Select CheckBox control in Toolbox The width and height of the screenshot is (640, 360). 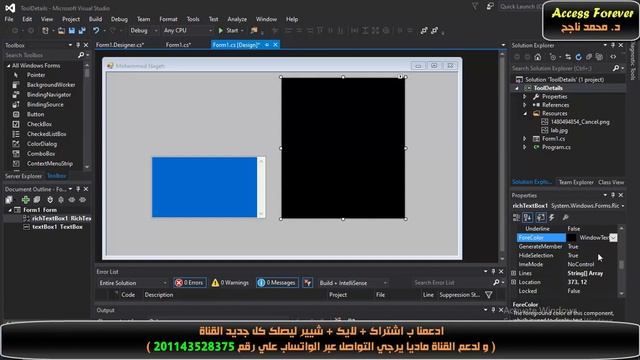[39, 124]
